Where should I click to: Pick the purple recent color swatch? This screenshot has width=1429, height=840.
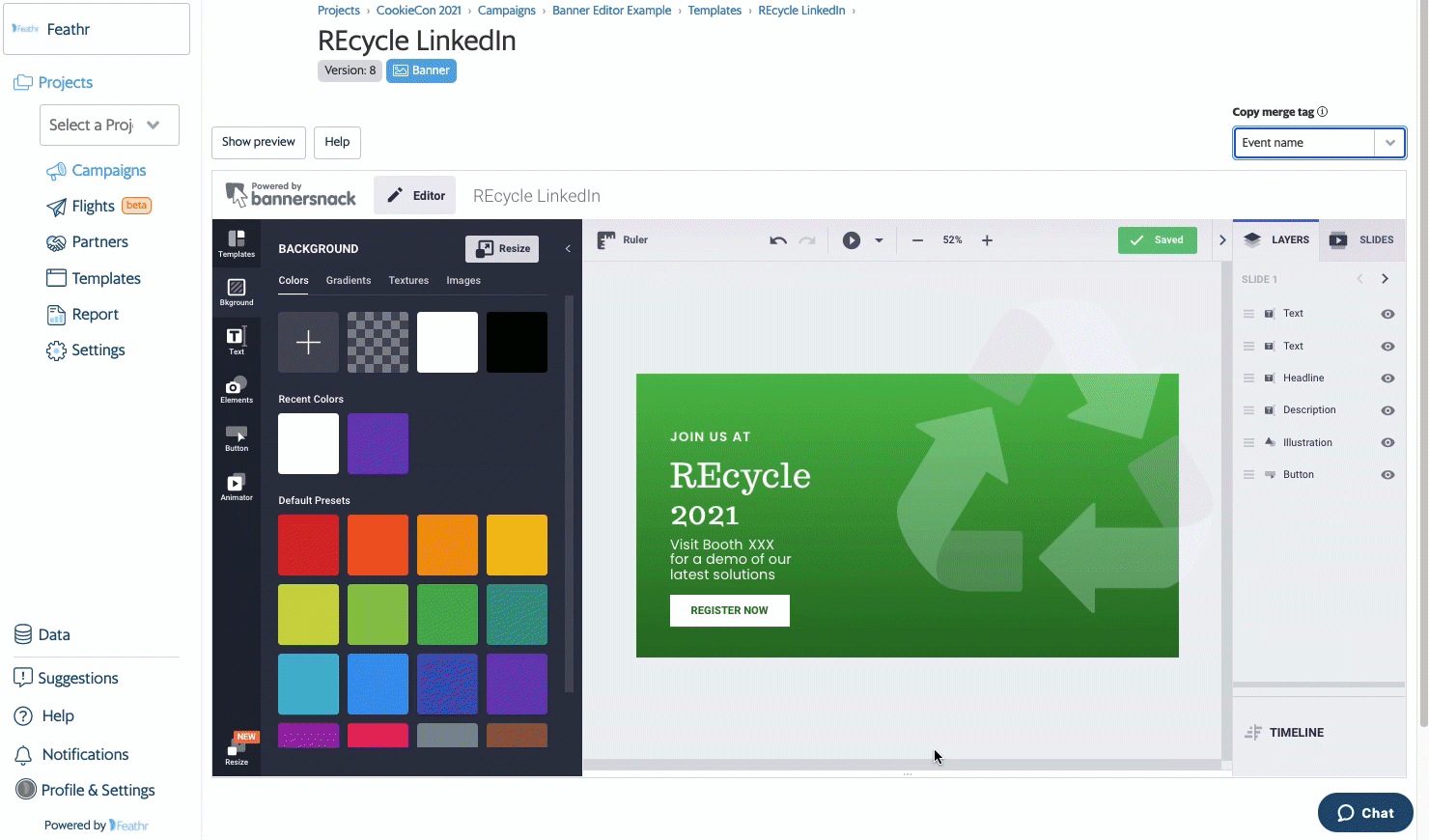click(x=378, y=444)
